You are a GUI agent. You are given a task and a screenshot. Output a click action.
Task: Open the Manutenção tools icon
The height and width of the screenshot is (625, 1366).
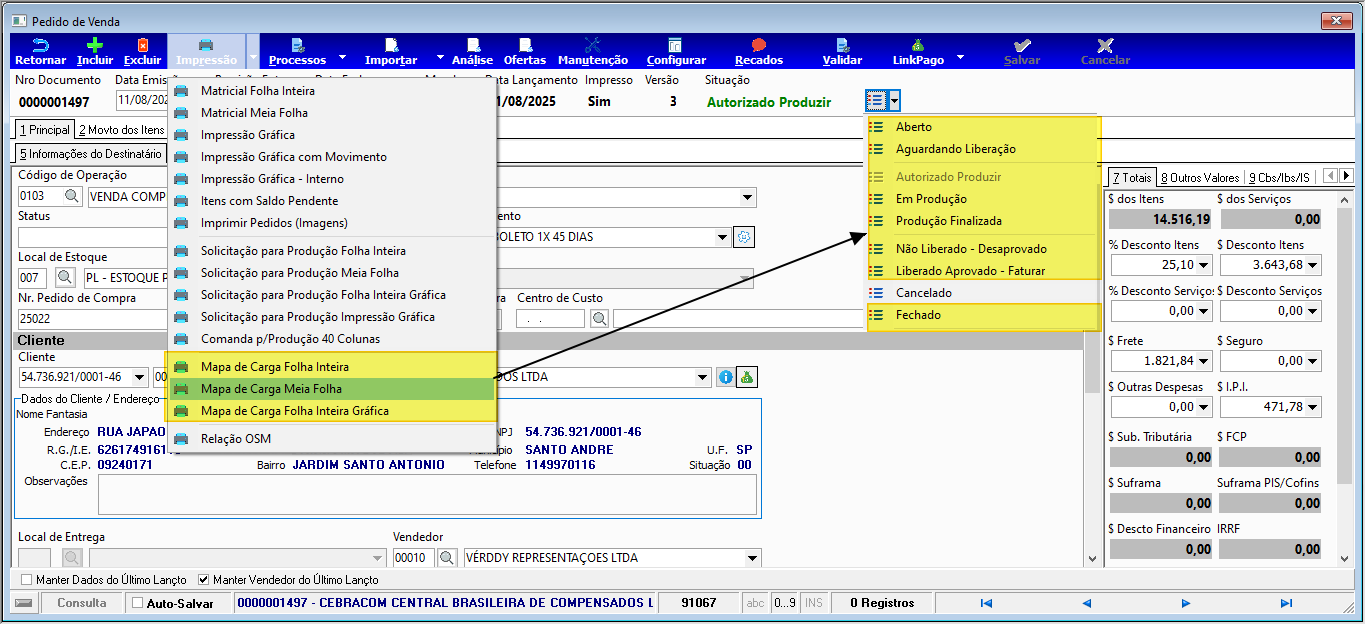tap(592, 45)
